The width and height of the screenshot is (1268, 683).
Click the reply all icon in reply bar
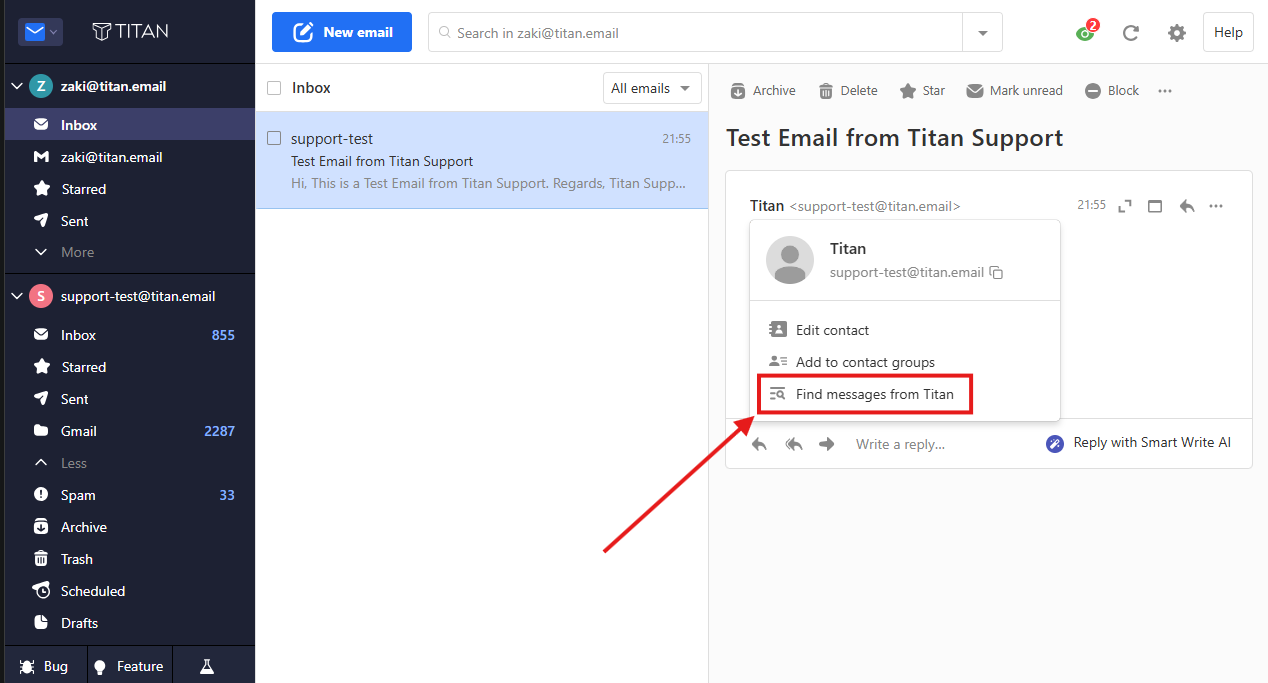click(x=794, y=444)
